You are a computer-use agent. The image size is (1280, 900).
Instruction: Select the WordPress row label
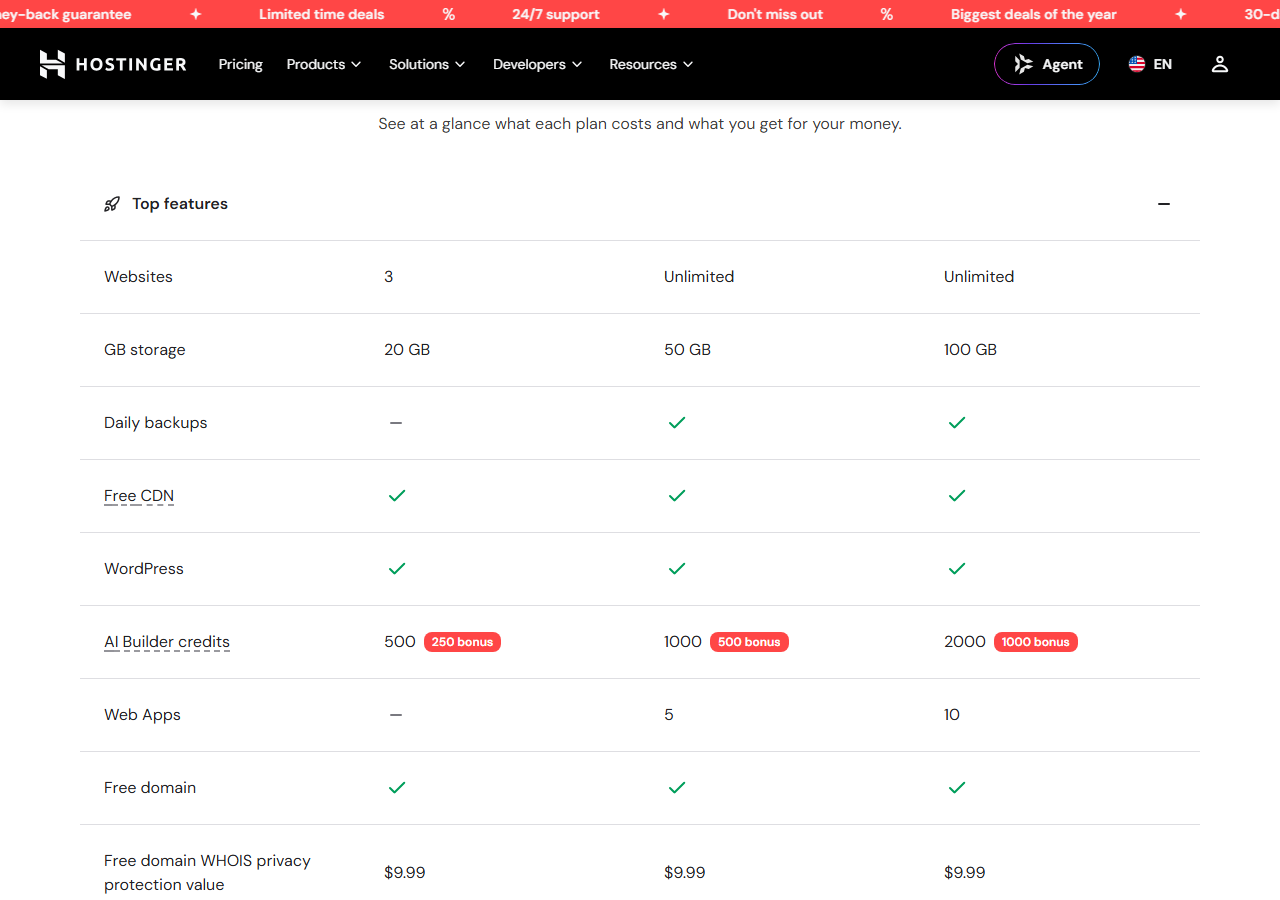tap(144, 569)
